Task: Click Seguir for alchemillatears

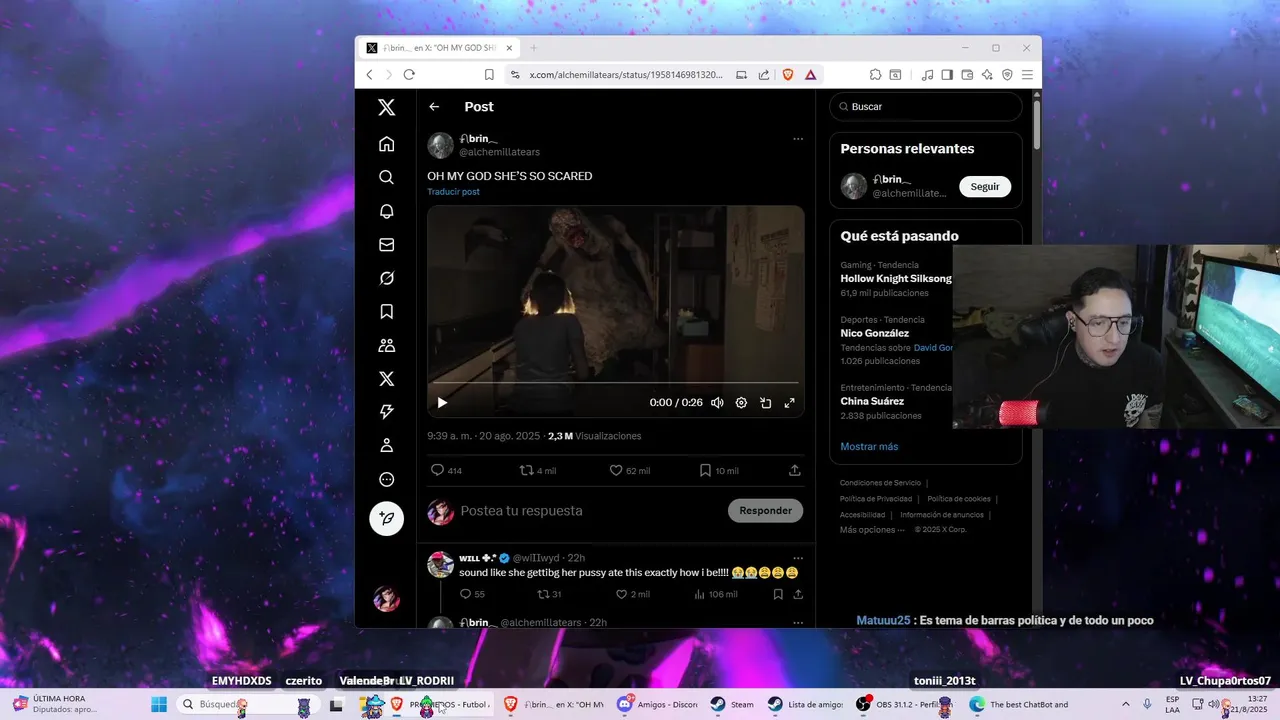Action: 985,187
